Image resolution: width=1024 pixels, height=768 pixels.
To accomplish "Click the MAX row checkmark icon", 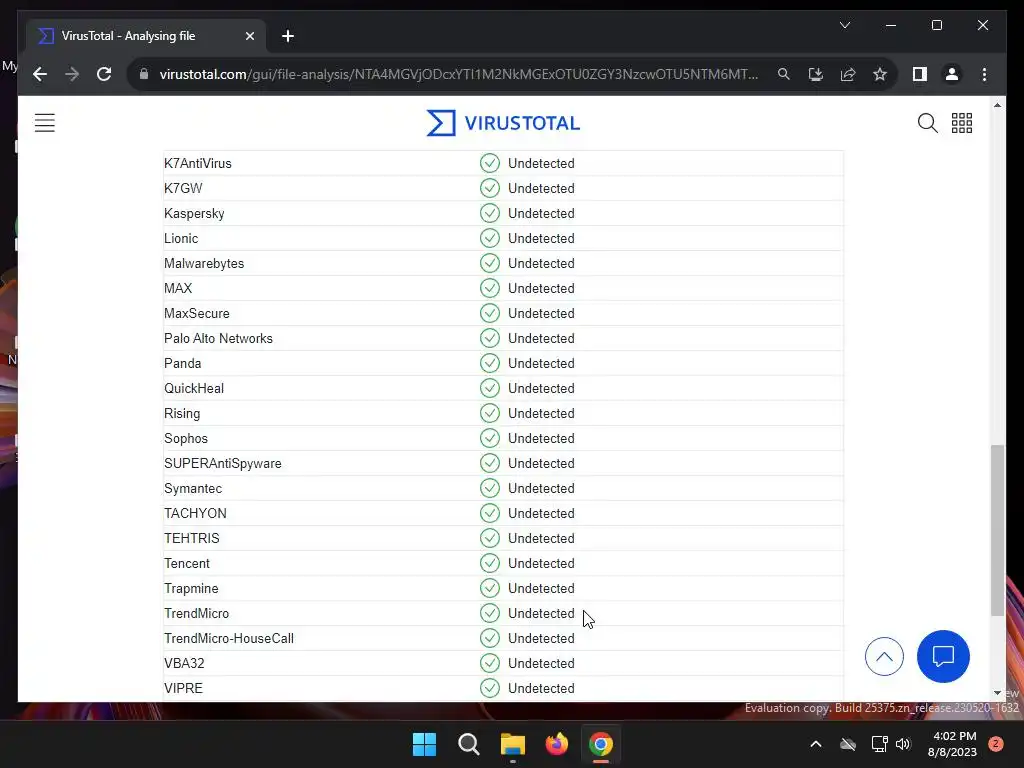I will click(490, 288).
